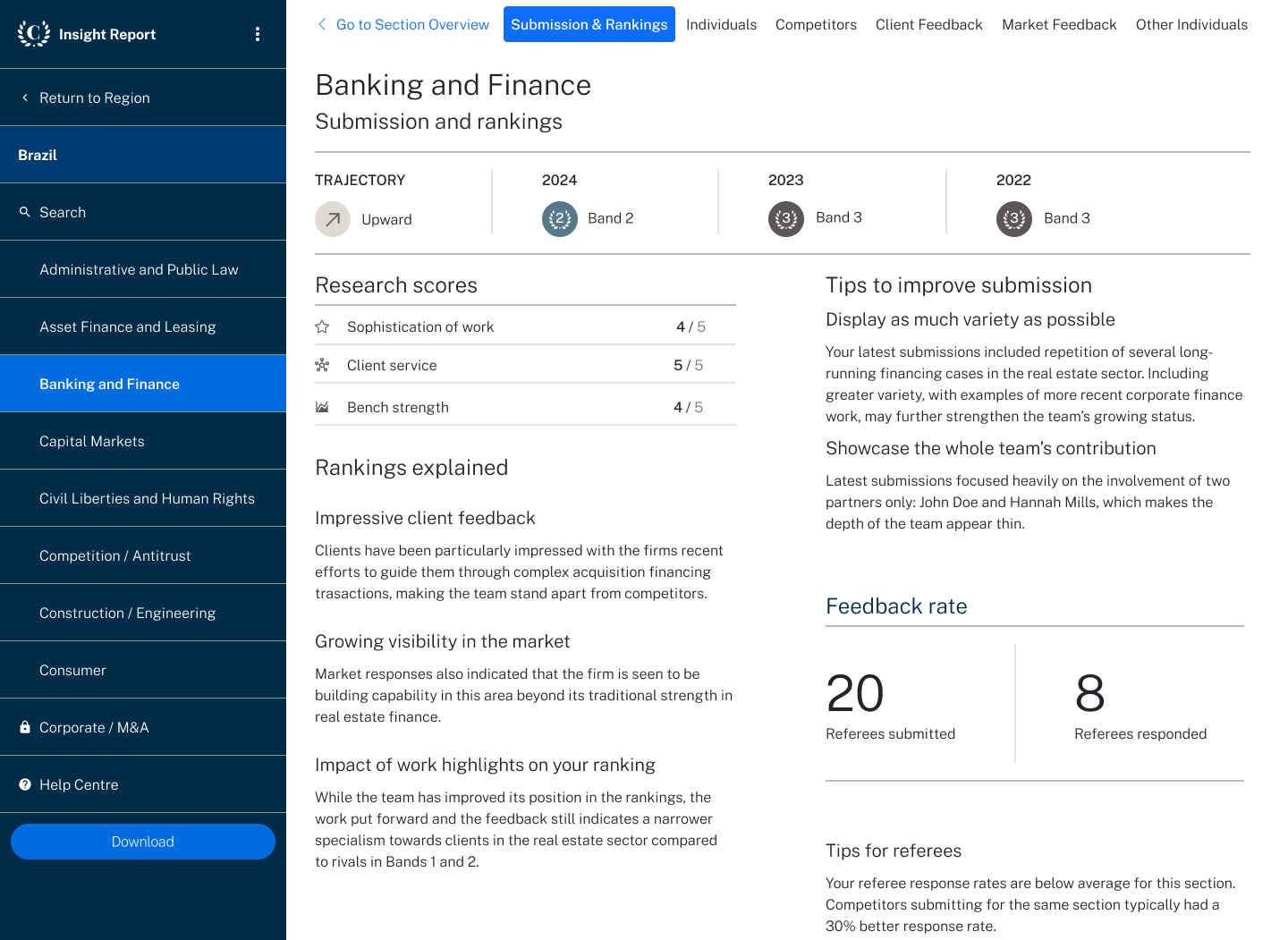Click the 2024 Band 2 medal icon
Screen dimensions: 1288x940
[x=559, y=218]
